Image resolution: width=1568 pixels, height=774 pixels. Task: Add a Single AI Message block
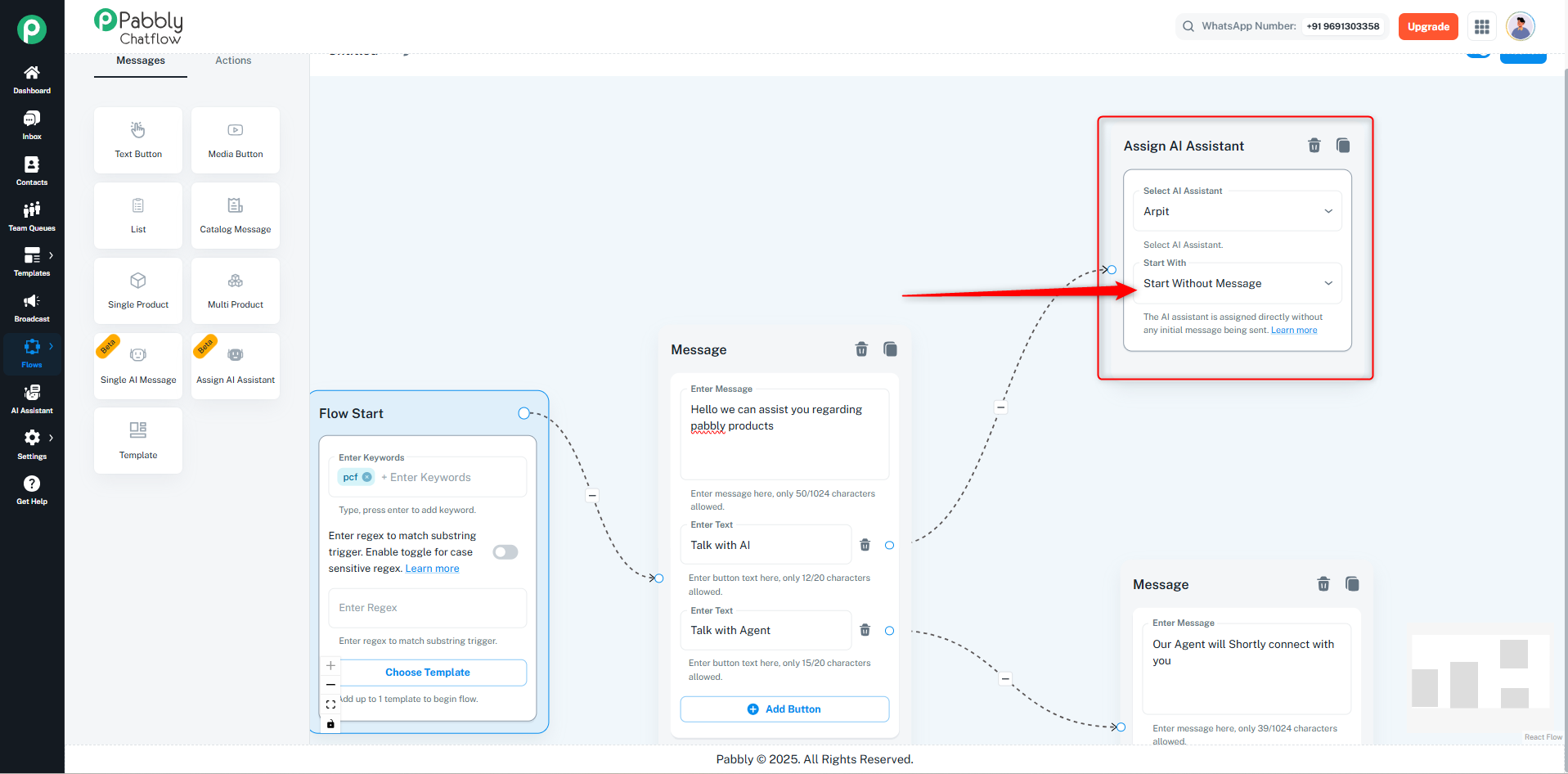pos(138,367)
